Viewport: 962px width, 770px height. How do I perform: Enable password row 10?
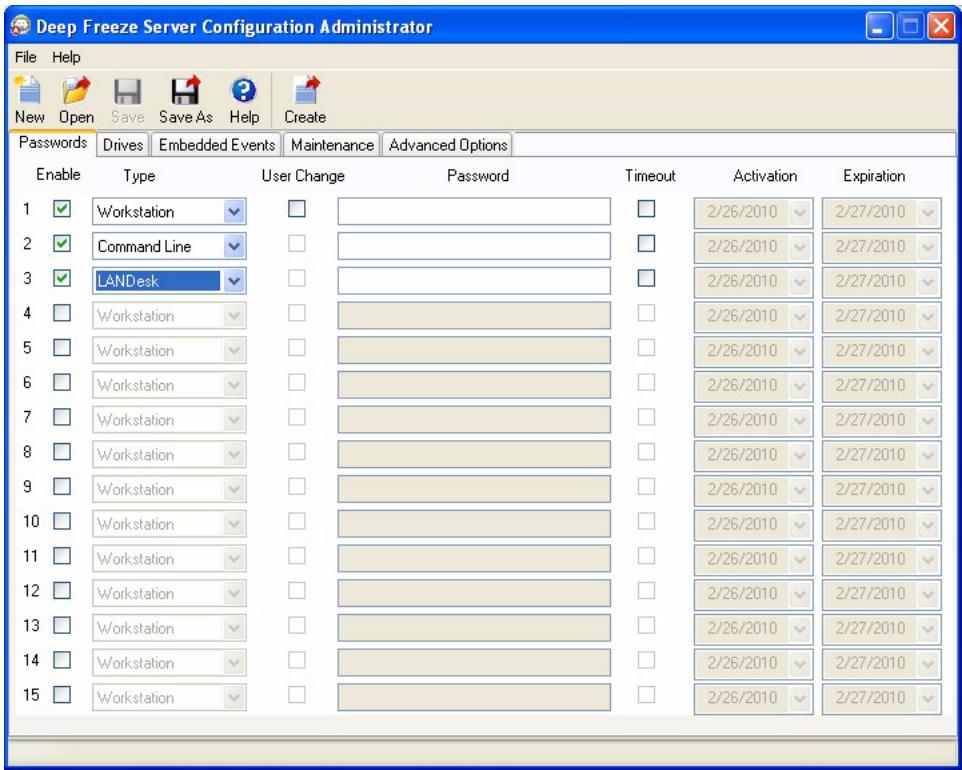[x=62, y=522]
